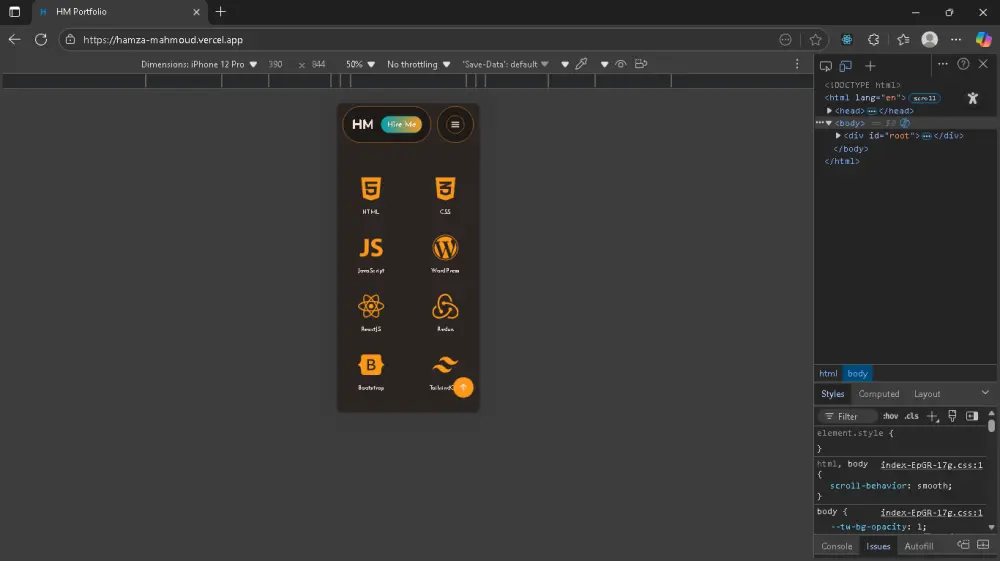1000x561 pixels.
Task: Click the Redux logo icon
Action: 445,307
